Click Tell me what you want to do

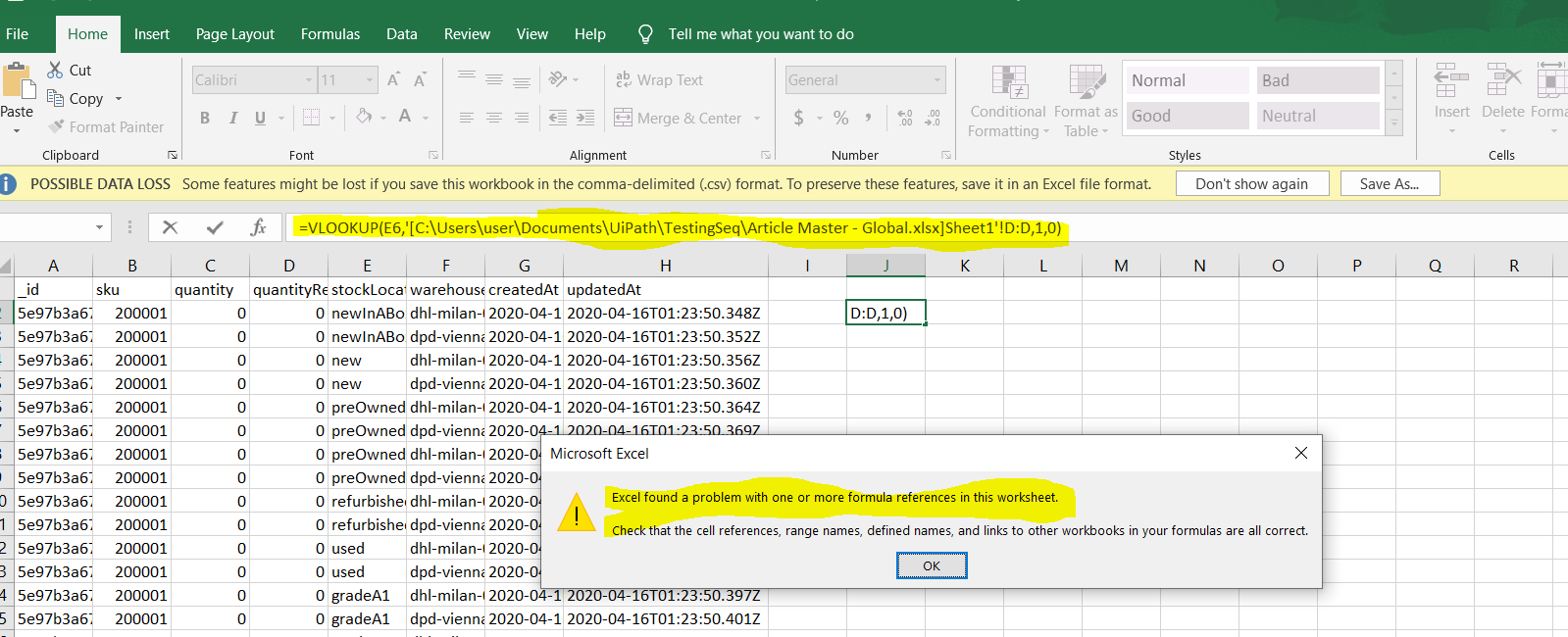coord(761,34)
